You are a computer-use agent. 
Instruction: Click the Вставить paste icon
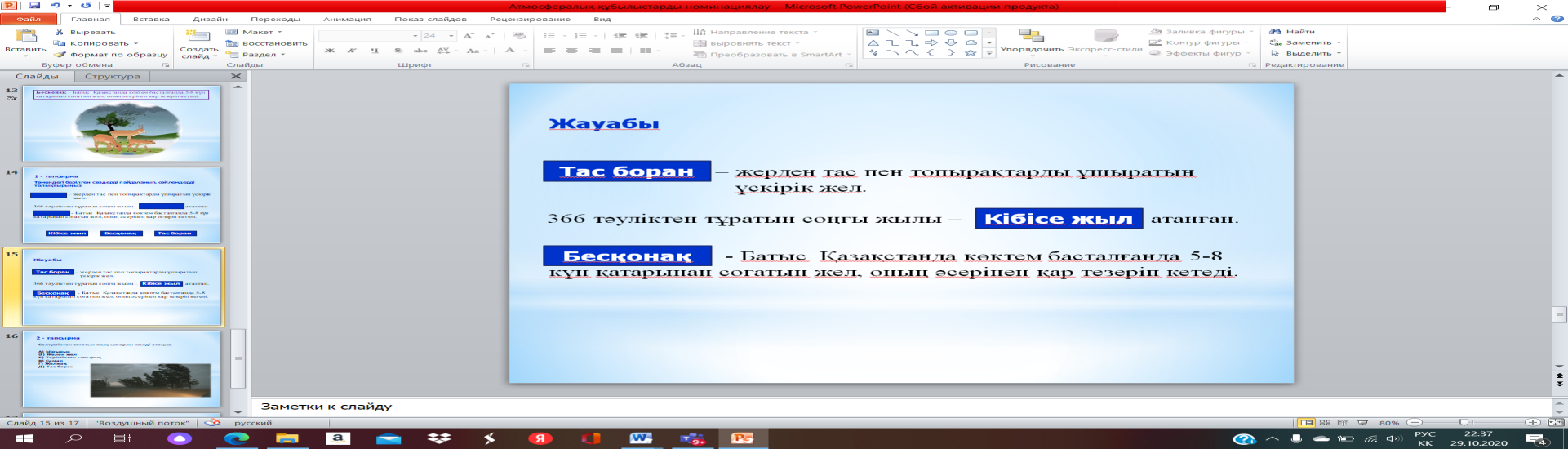[x=26, y=35]
